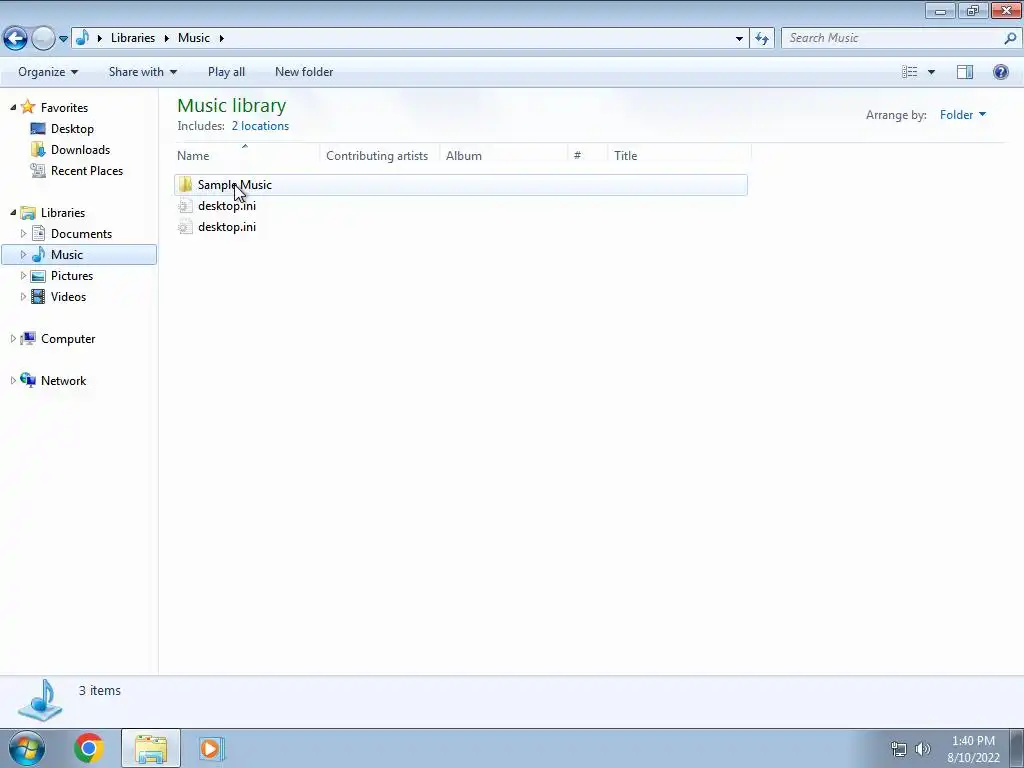1024x768 pixels.
Task: Sort by the # column header
Action: click(587, 155)
